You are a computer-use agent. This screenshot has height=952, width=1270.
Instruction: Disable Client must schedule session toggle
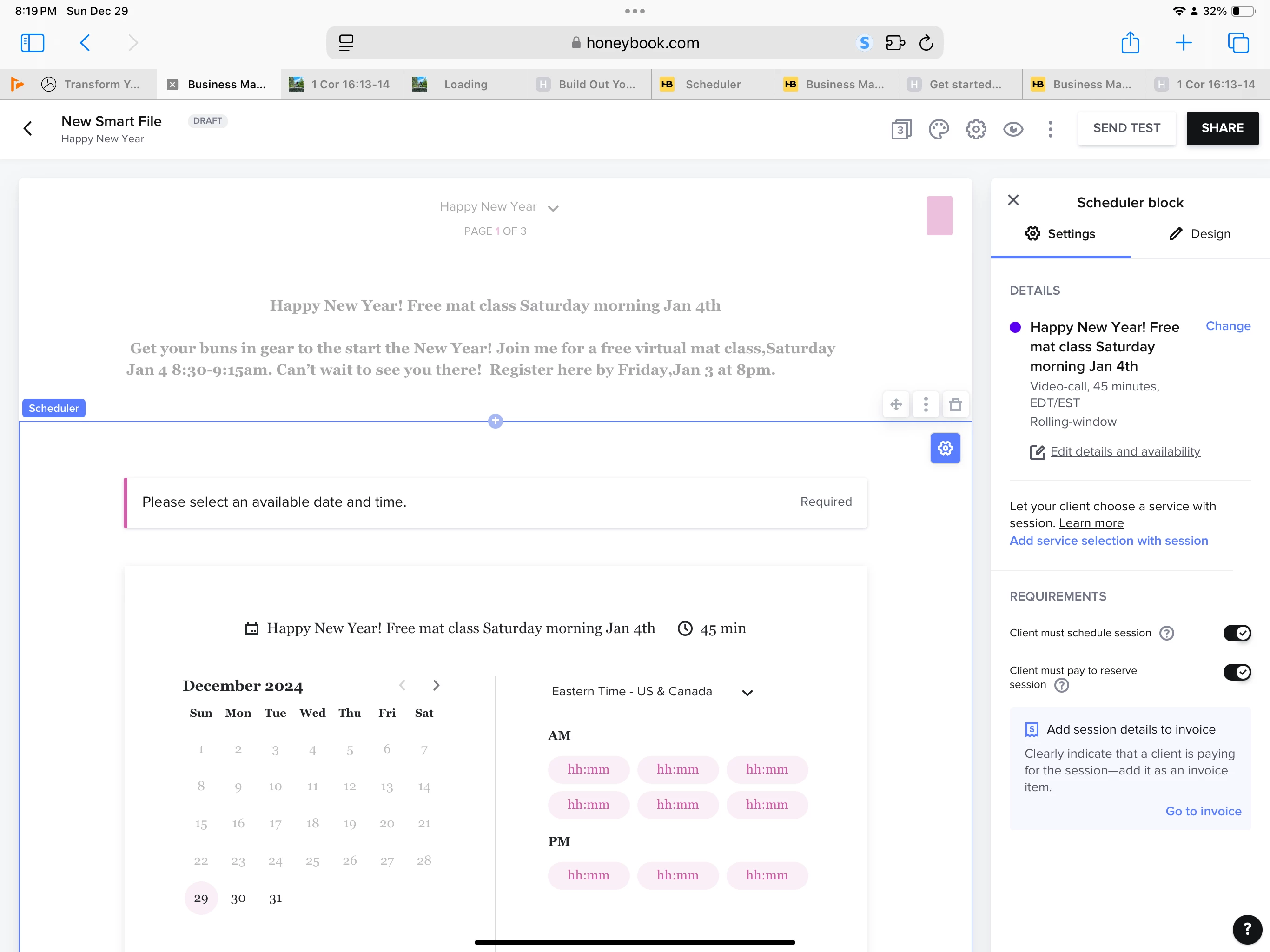pos(1237,633)
